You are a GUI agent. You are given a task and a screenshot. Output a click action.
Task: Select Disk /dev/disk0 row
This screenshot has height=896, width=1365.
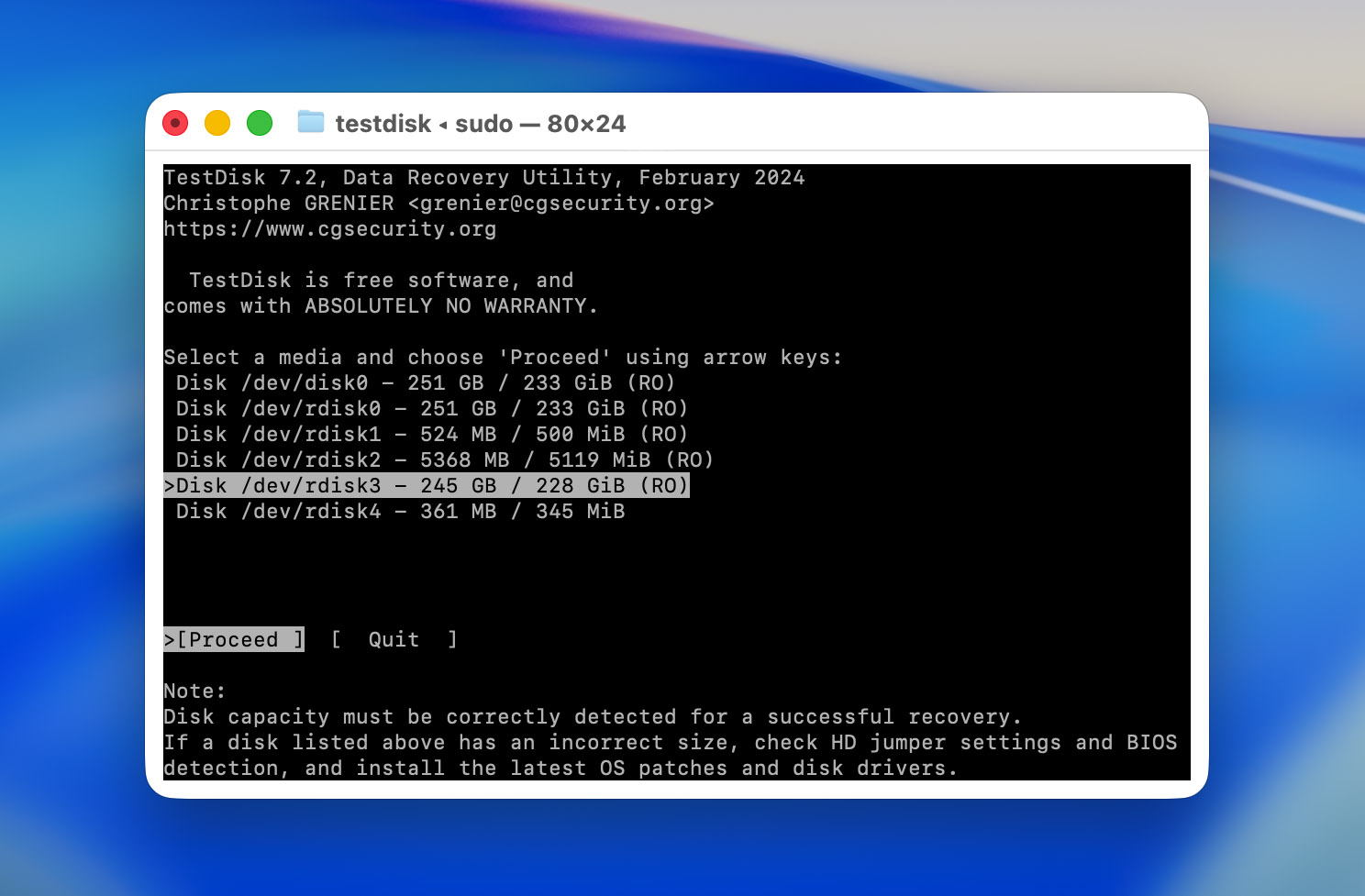(x=426, y=382)
